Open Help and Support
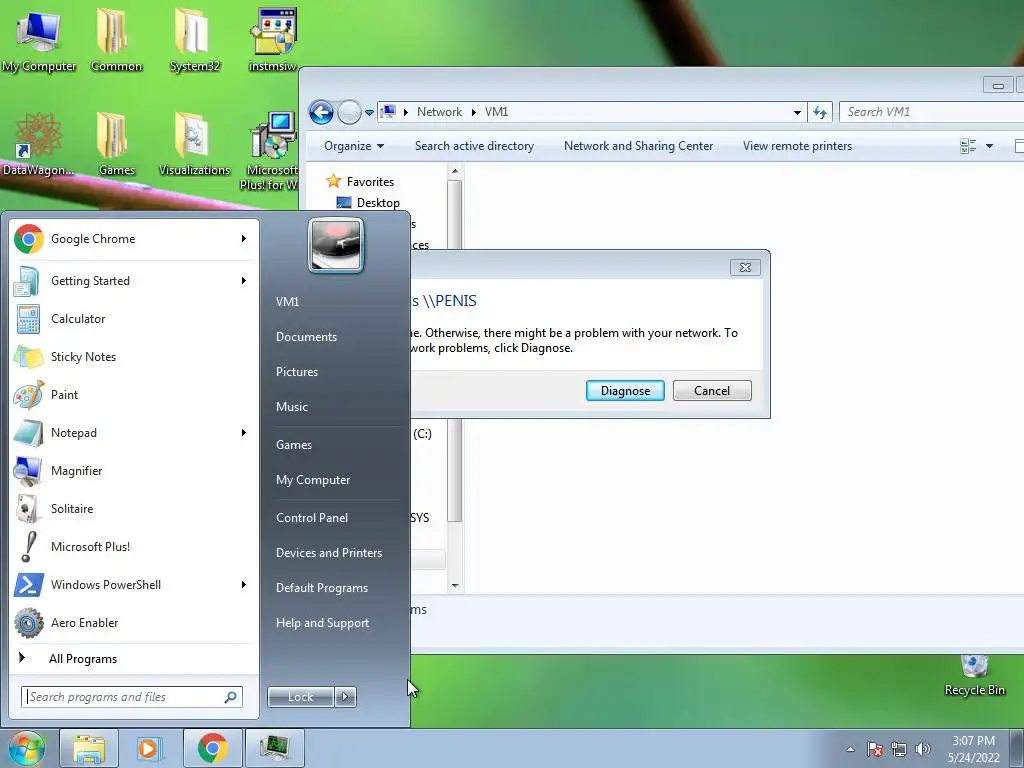 [322, 623]
